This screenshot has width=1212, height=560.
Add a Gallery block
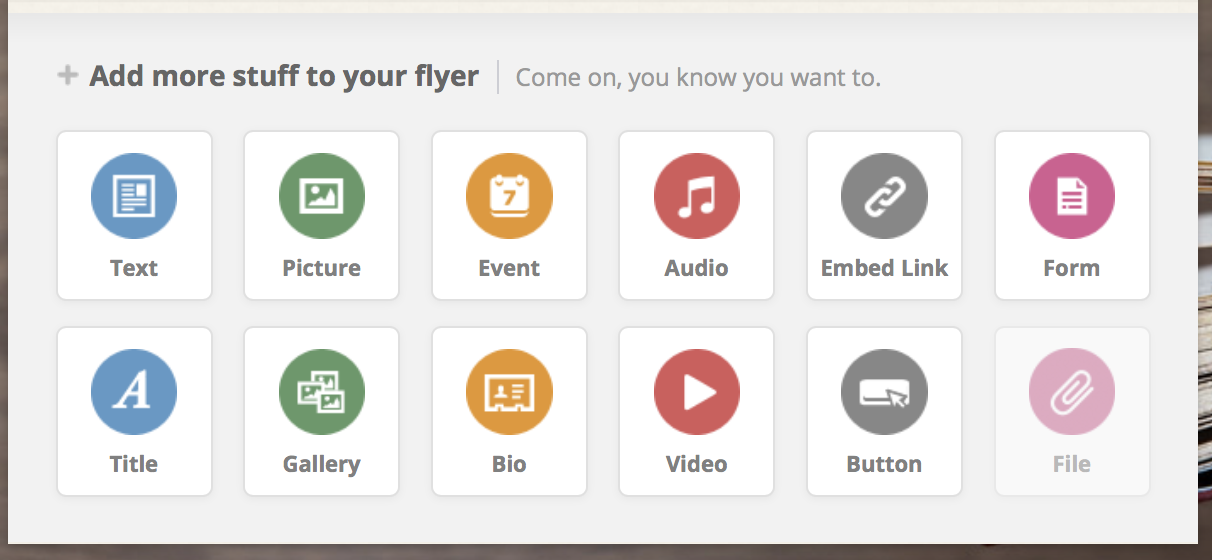321,411
